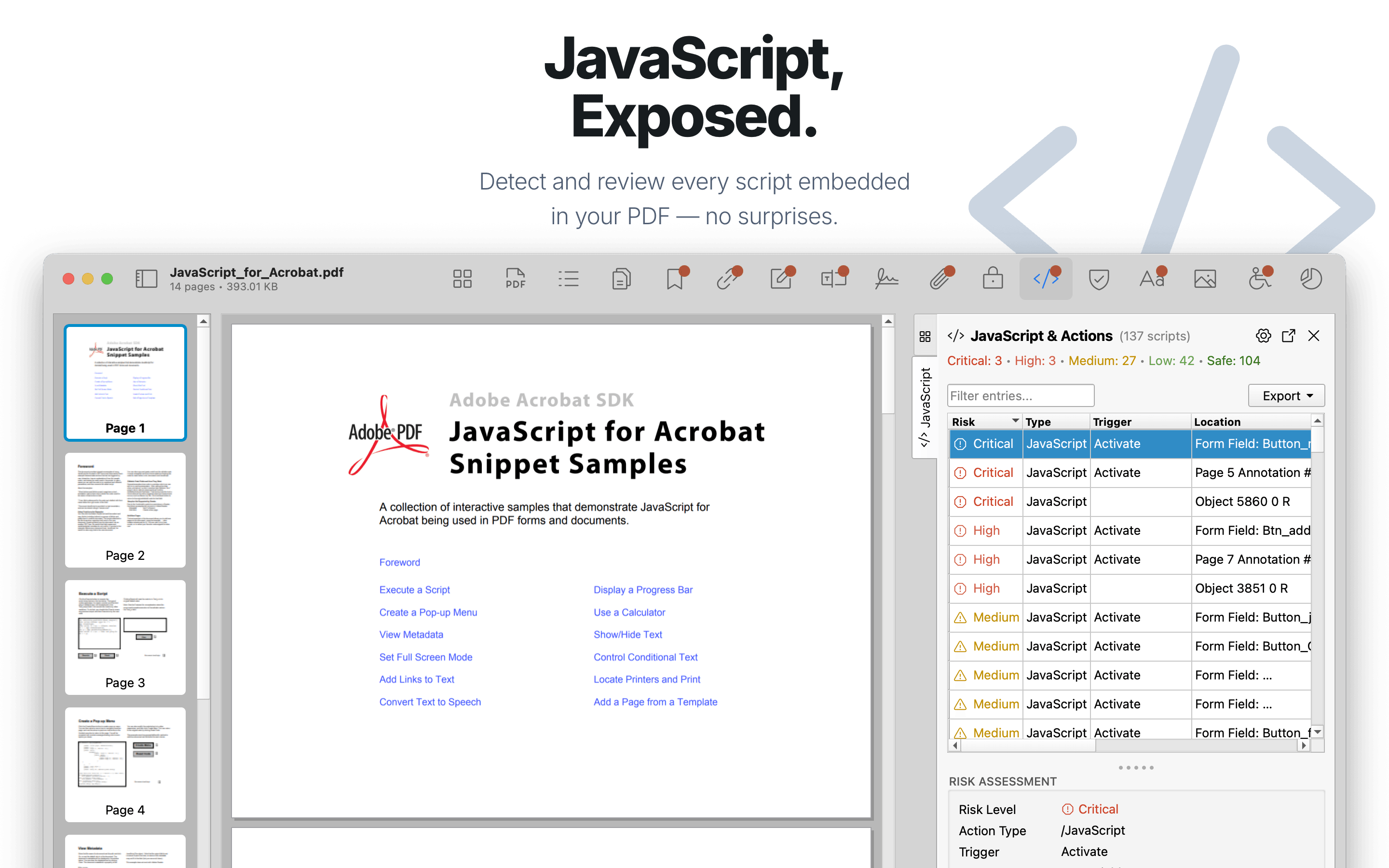Screen dimensions: 1389x868
Task: Open the PDF document info icon
Action: click(515, 279)
